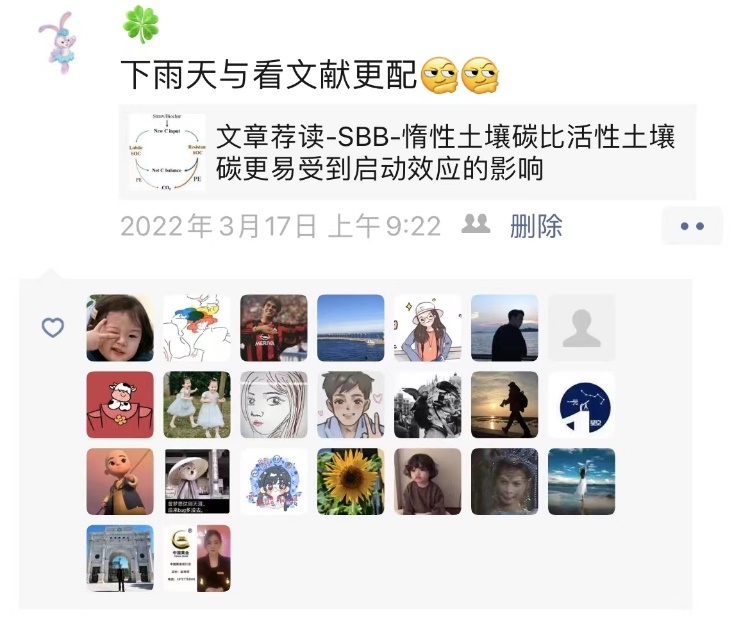Image resolution: width=750 pixels, height=627 pixels.
Task: Open the girl on beach dancing avatar
Action: pyautogui.click(x=581, y=482)
